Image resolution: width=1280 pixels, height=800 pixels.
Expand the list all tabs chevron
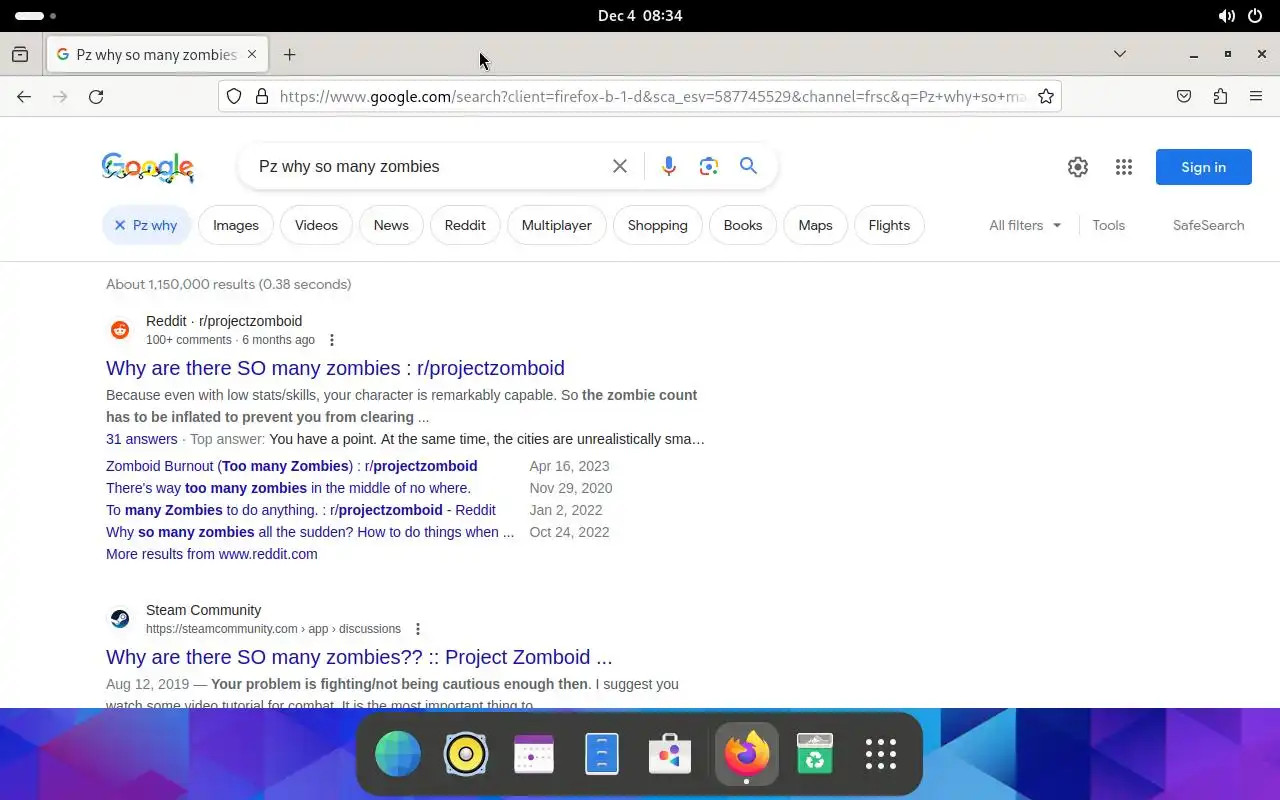tap(1120, 54)
